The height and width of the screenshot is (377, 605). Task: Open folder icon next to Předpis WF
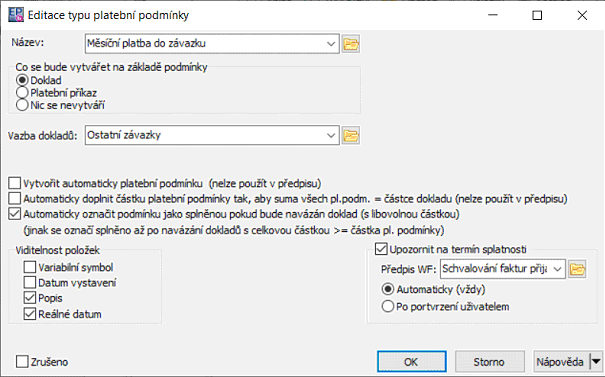click(577, 269)
